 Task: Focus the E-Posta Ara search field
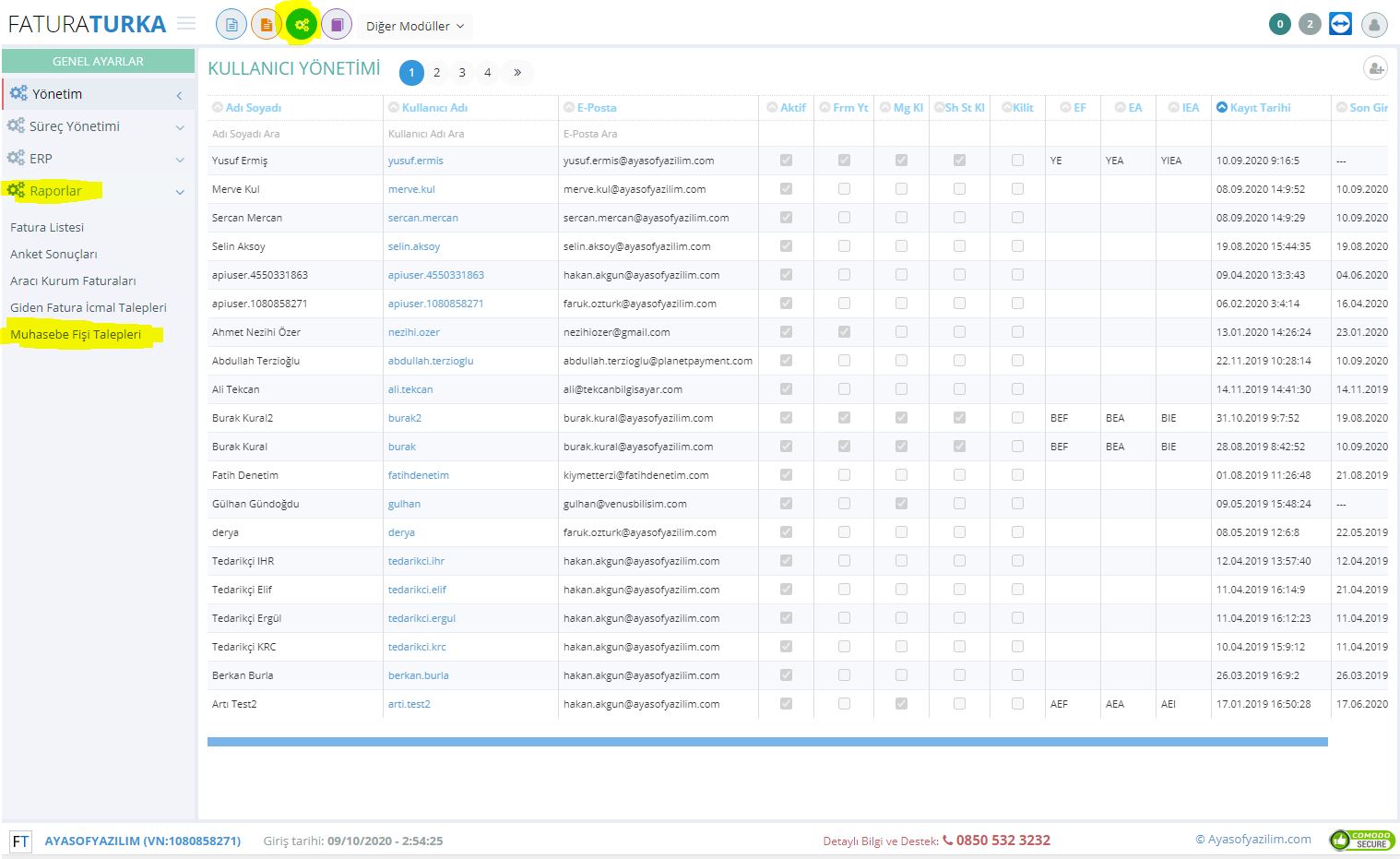tap(658, 134)
